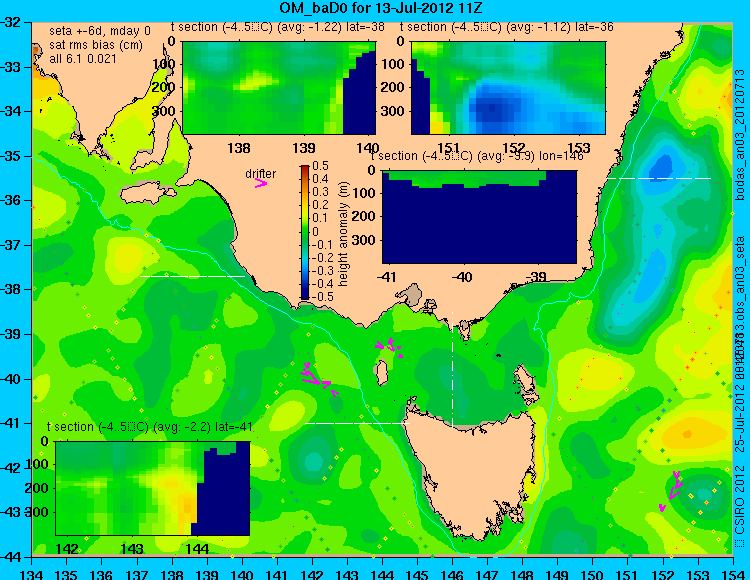Open the lat=-41 temperature section inset
Screen dimensions: 750x580
pos(153,488)
